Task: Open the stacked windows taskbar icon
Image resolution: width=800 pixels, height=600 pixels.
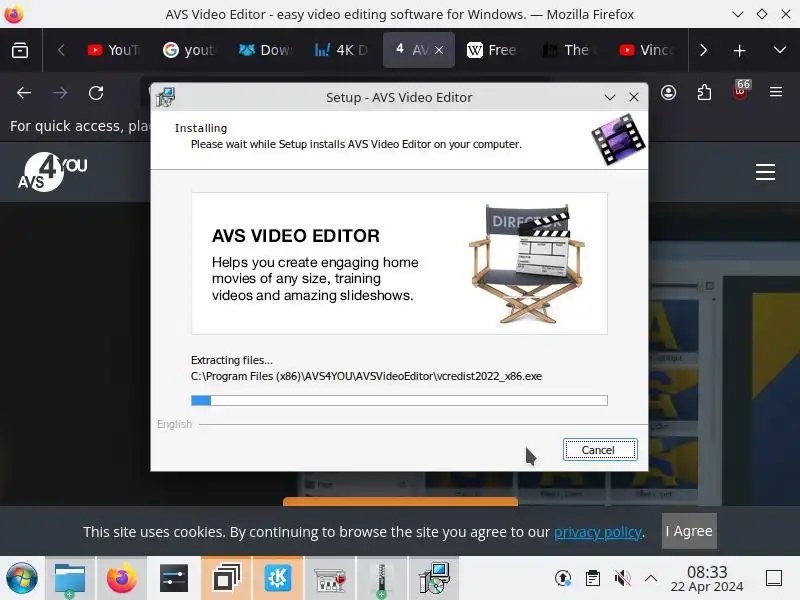Action: pyautogui.click(x=226, y=579)
